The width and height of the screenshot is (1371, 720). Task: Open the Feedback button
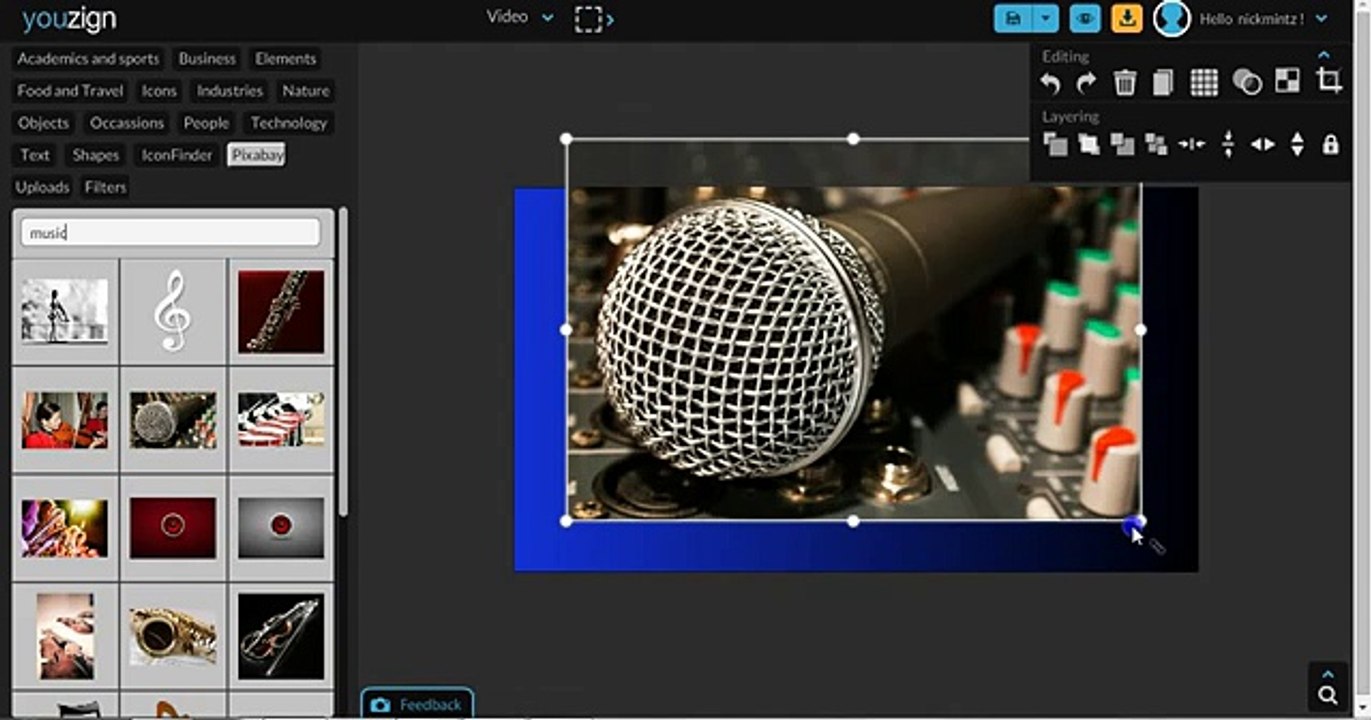pos(417,705)
